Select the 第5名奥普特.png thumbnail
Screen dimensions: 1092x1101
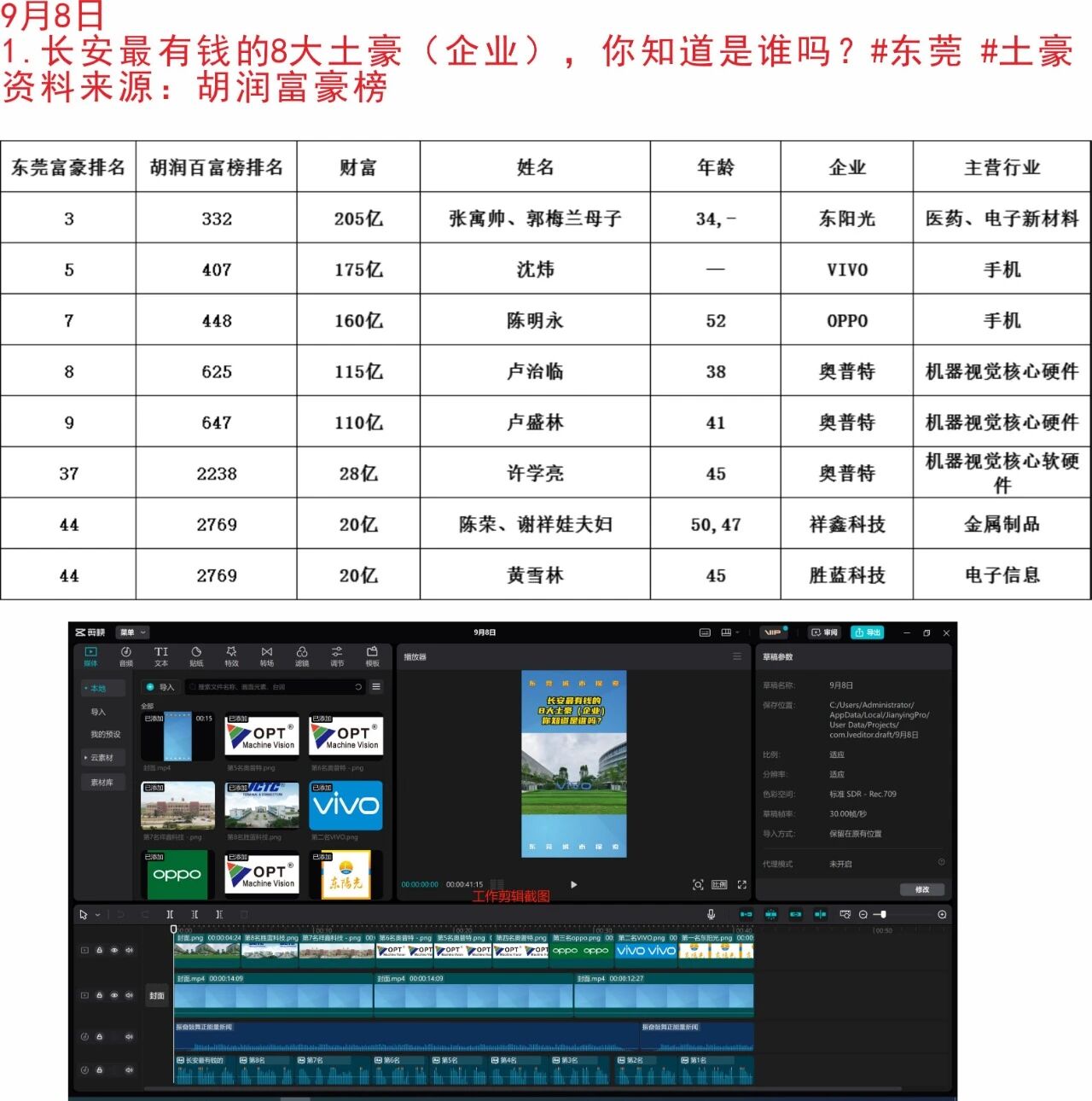click(262, 736)
